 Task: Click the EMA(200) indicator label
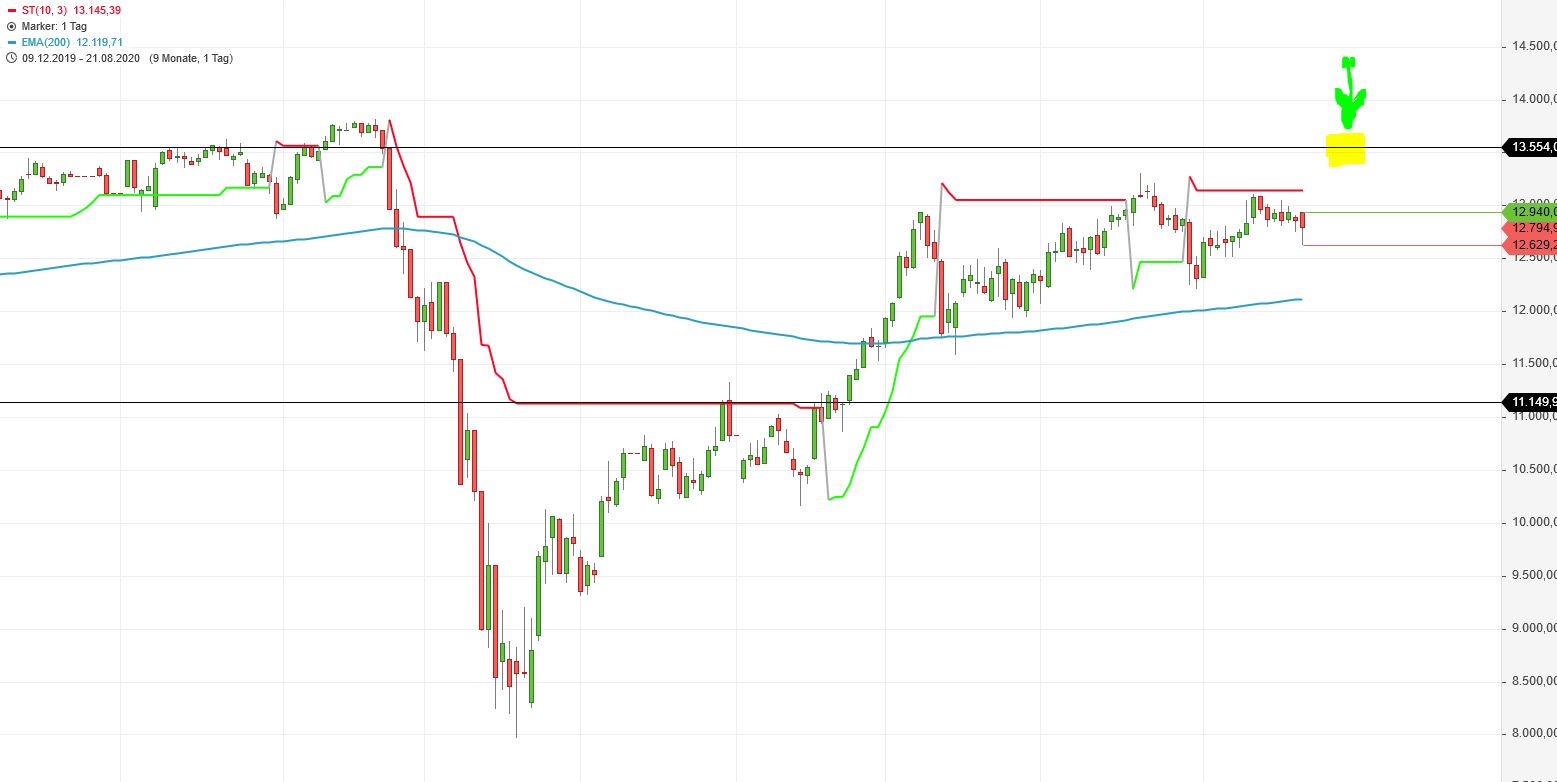pyautogui.click(x=46, y=42)
